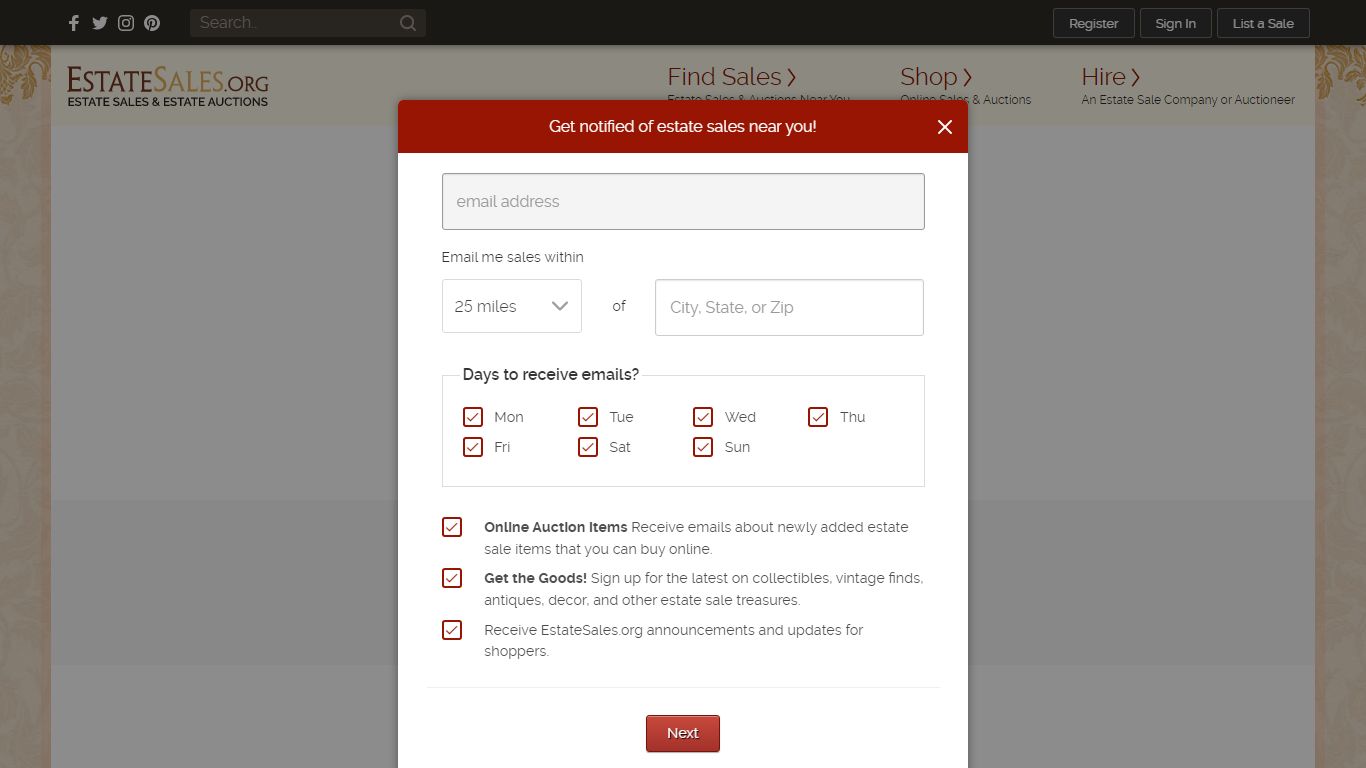Screen dimensions: 1366x768
Task: Uncheck the Tue checkbox
Action: [x=588, y=417]
